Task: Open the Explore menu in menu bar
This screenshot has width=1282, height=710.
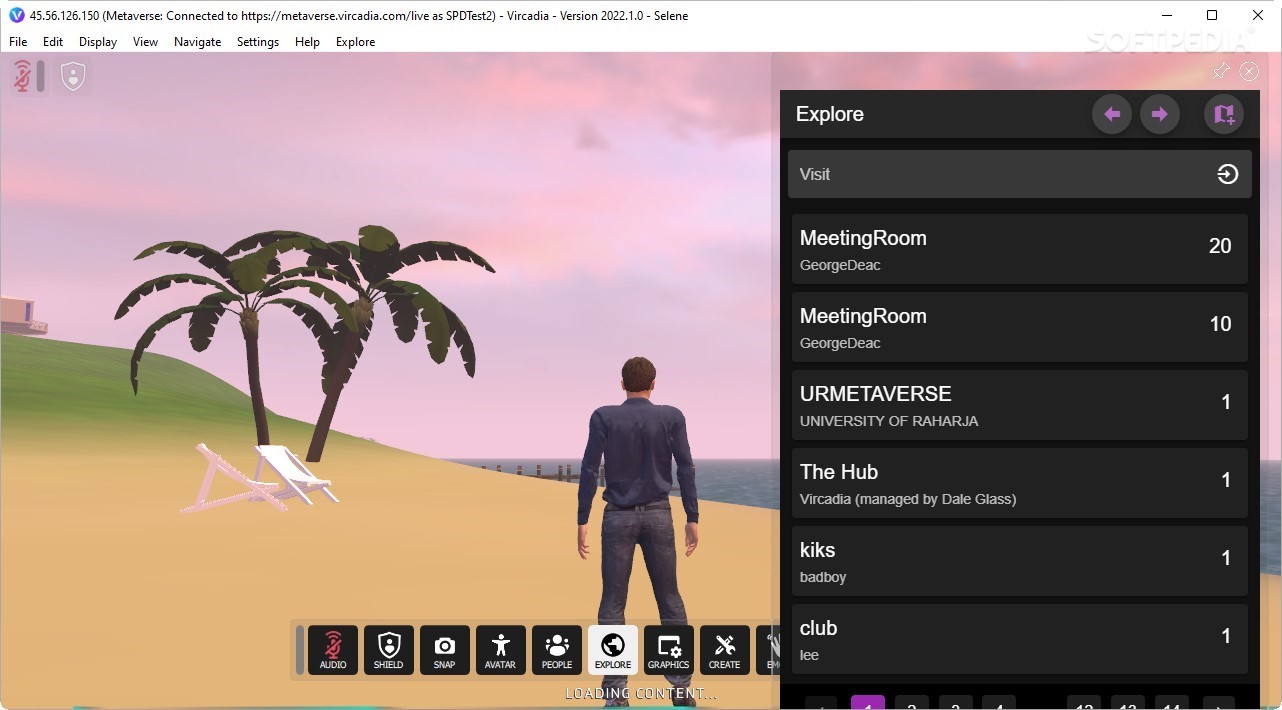Action: [x=355, y=42]
